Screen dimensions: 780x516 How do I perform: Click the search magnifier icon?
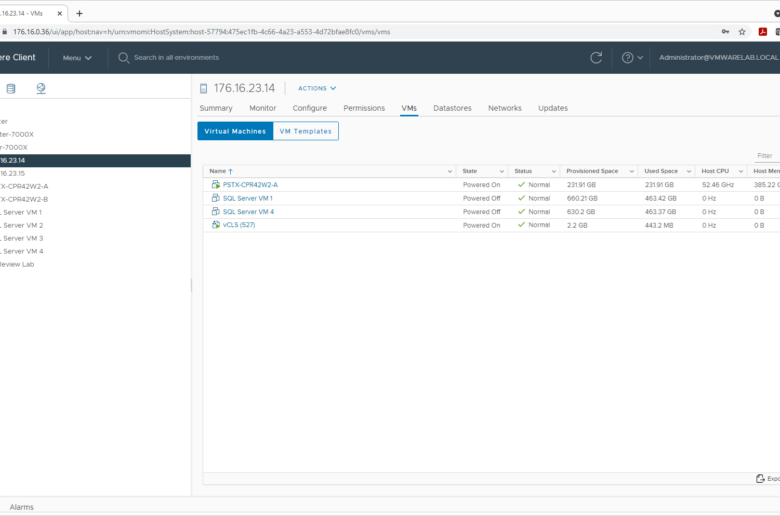click(x=123, y=58)
